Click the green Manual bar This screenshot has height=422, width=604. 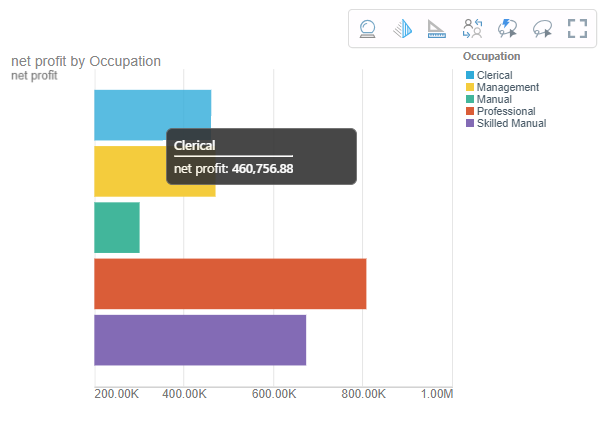(x=116, y=227)
